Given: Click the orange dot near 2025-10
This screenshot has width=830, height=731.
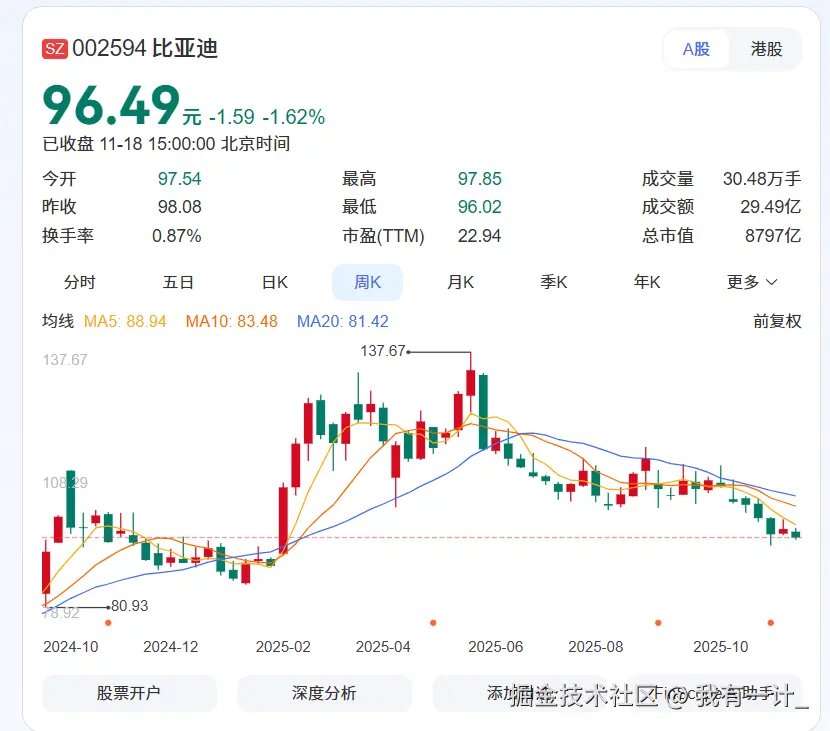Looking at the screenshot, I should (771, 622).
